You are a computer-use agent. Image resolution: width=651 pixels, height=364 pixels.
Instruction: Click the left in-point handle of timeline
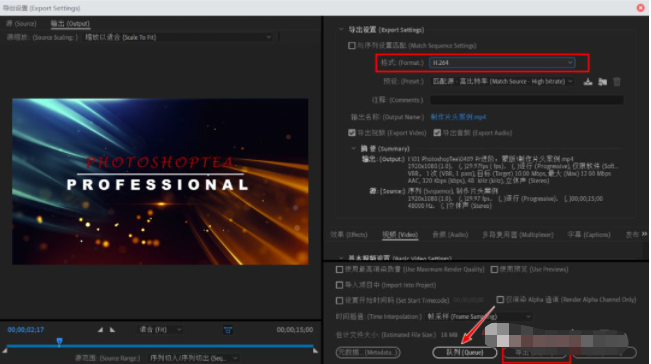click(x=5, y=351)
